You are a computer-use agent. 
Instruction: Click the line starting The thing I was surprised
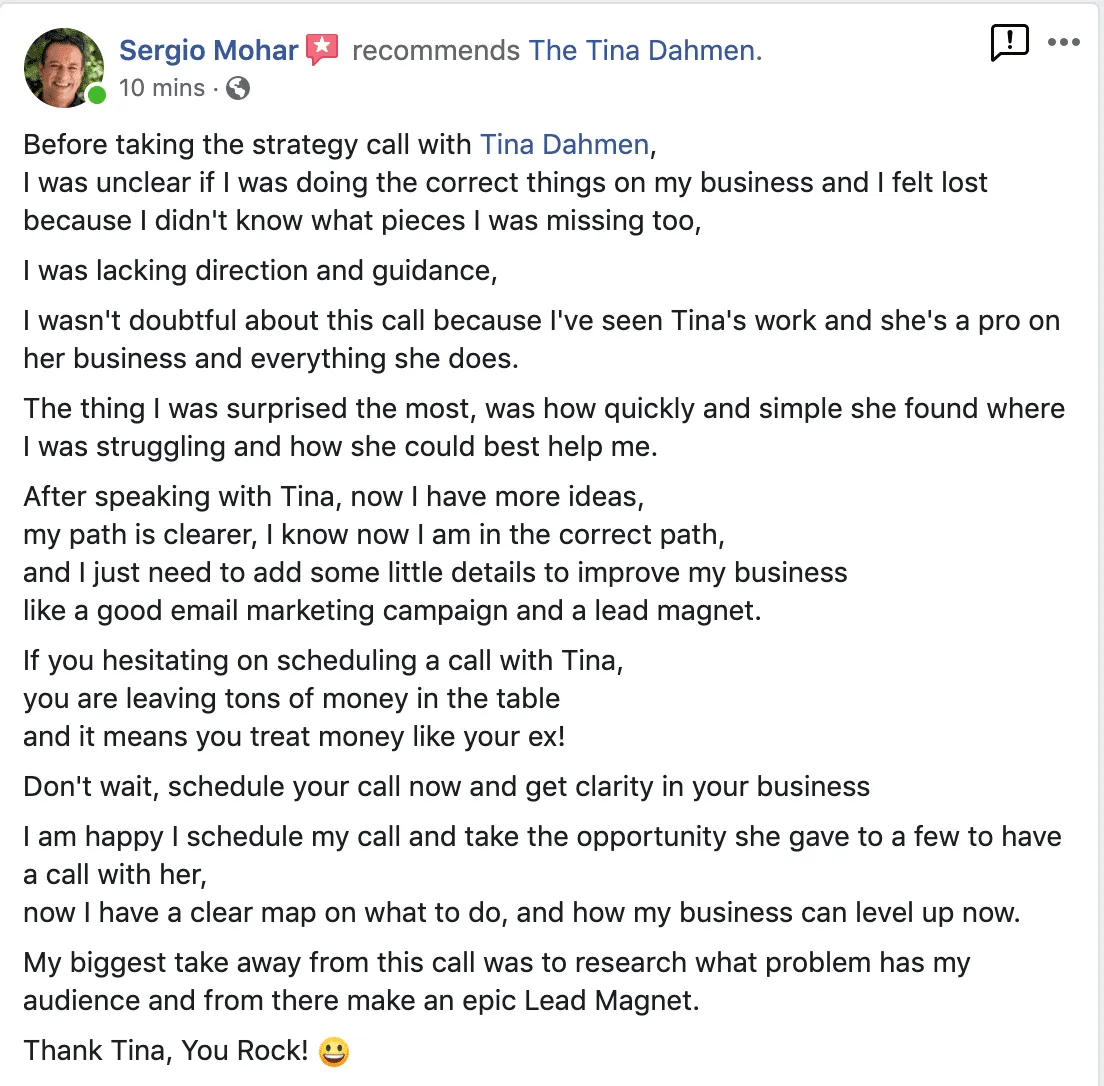(544, 409)
